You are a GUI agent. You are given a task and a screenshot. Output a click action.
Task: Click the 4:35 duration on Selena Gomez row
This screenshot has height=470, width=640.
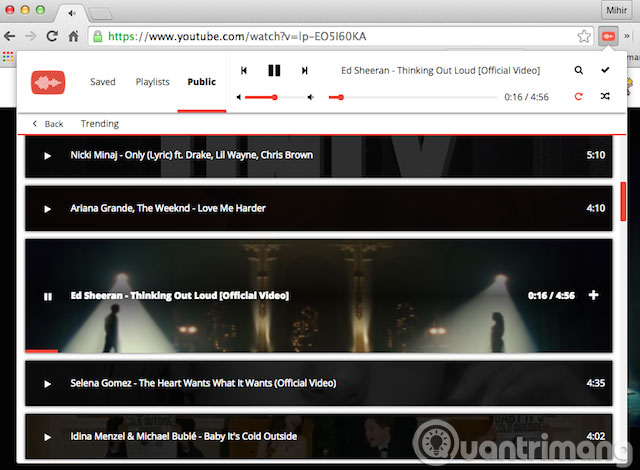(x=596, y=383)
